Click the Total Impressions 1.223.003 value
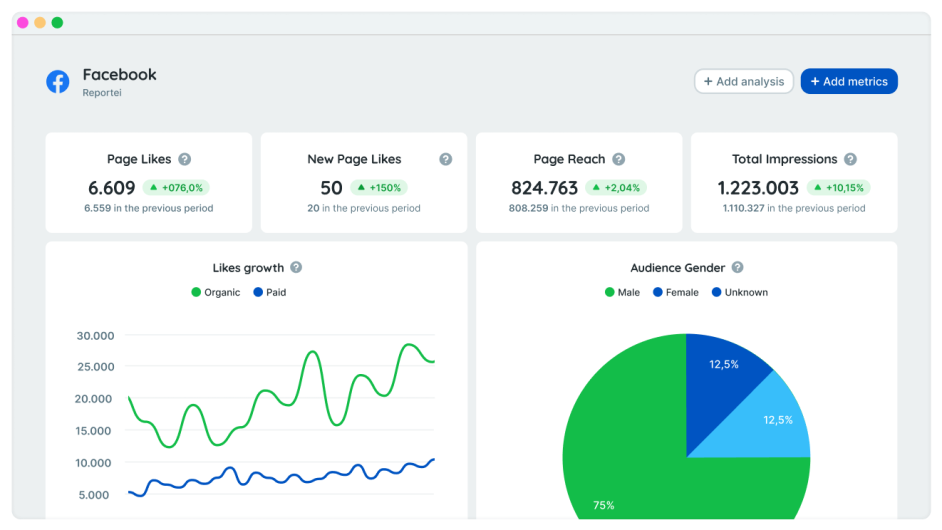Image resolution: width=942 pixels, height=530 pixels. pos(758,188)
